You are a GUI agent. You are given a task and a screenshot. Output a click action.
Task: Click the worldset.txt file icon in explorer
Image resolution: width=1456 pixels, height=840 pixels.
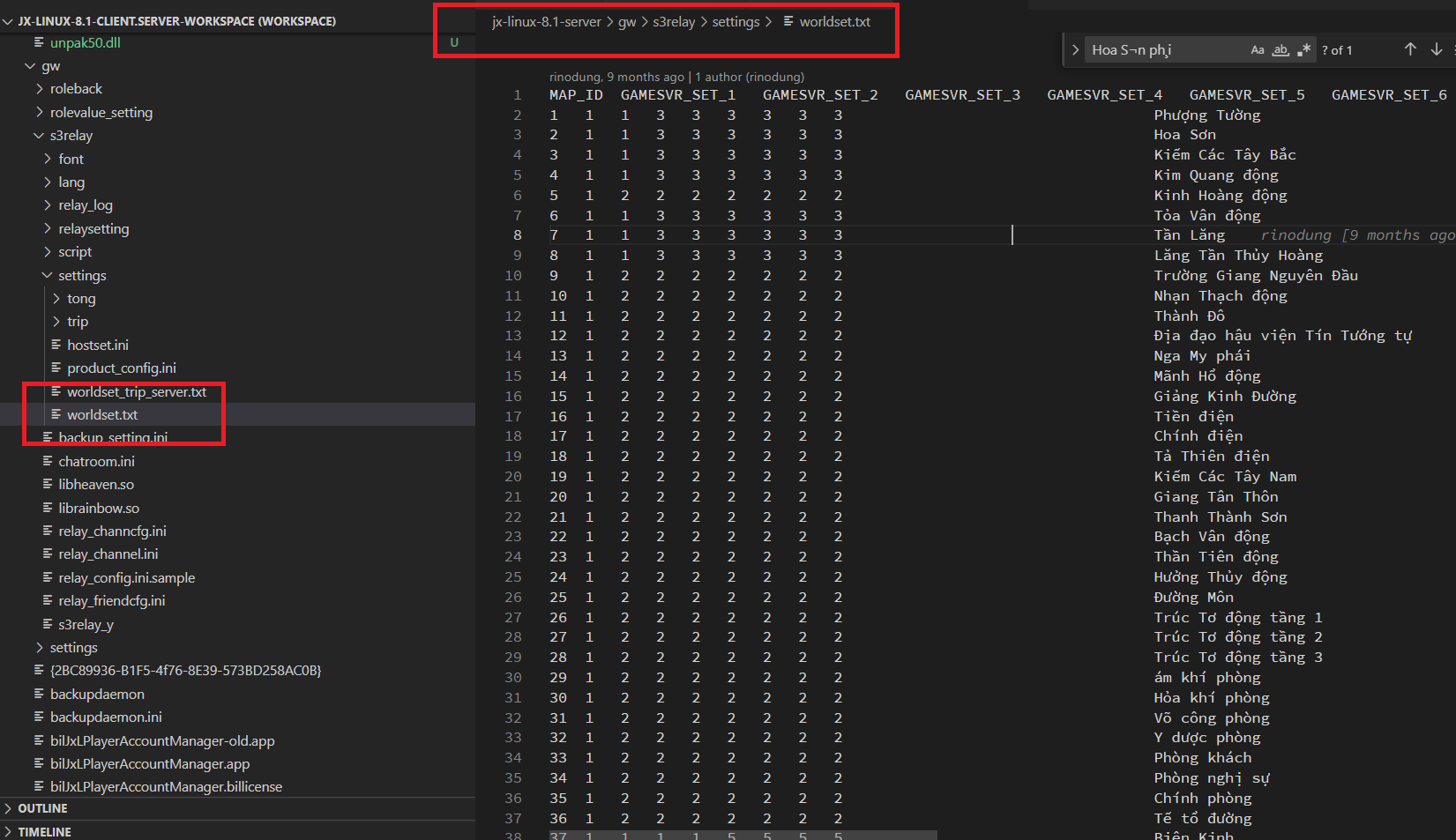(x=58, y=414)
